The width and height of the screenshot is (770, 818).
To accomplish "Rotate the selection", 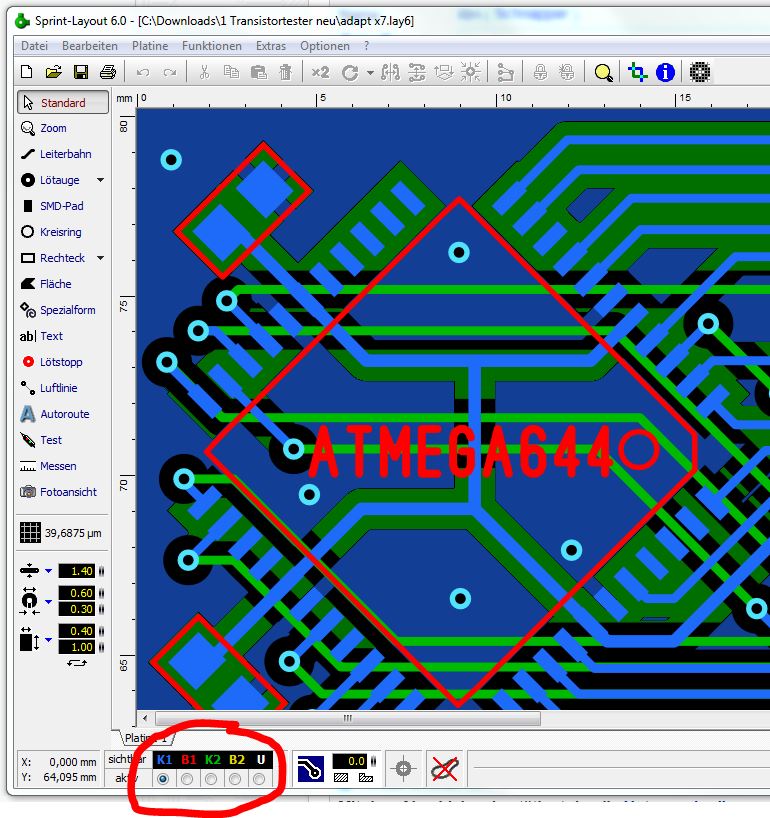I will coord(350,73).
